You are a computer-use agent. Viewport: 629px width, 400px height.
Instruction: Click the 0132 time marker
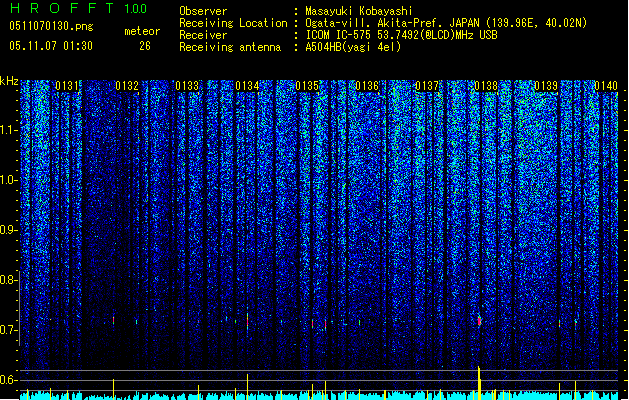[127, 86]
